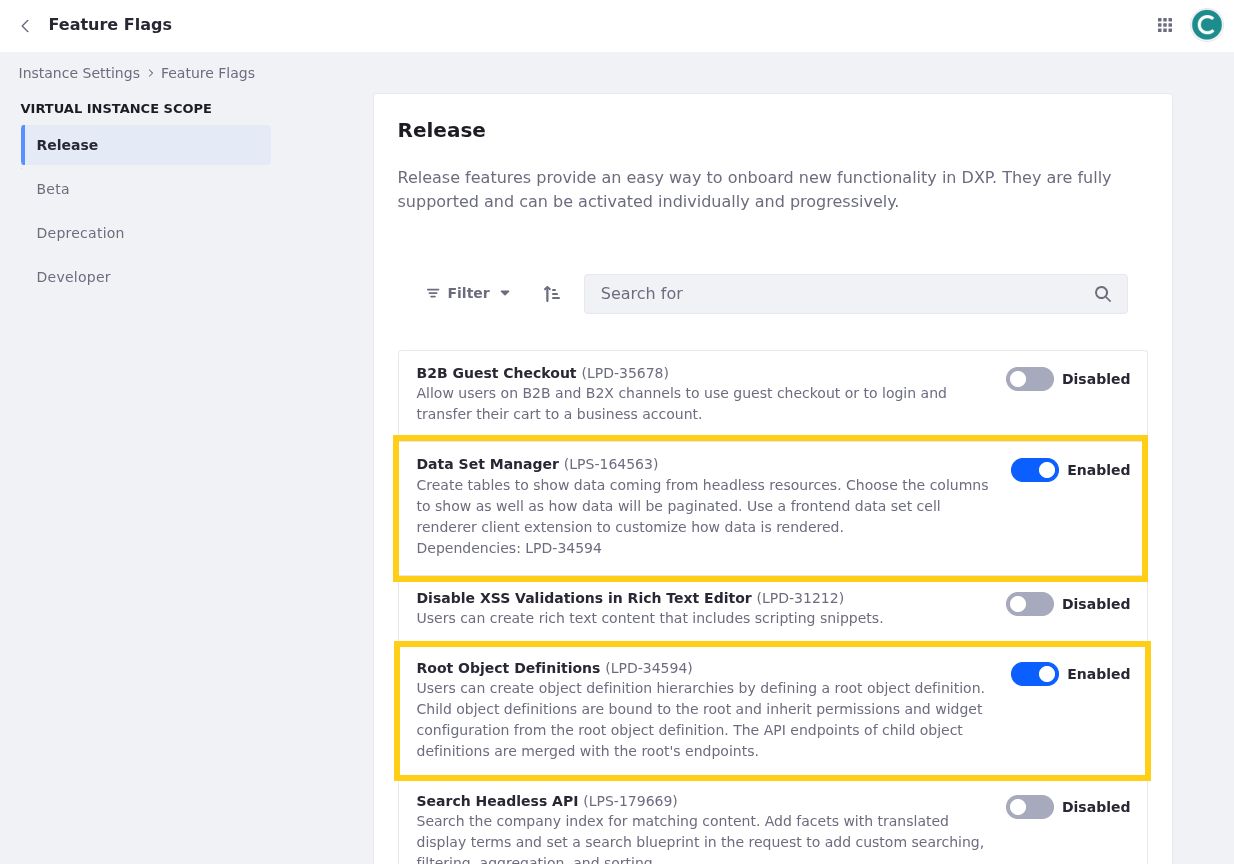This screenshot has width=1234, height=864.
Task: Click the Root Object Definitions title
Action: (508, 668)
